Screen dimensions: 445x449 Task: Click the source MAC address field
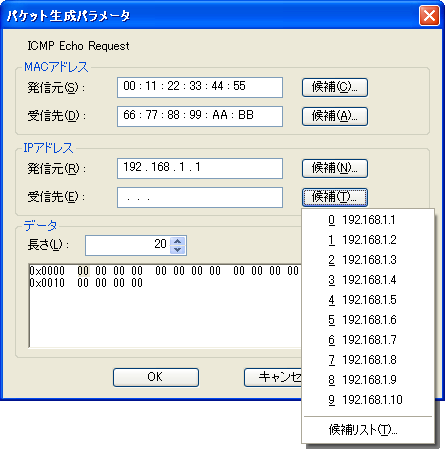point(200,87)
